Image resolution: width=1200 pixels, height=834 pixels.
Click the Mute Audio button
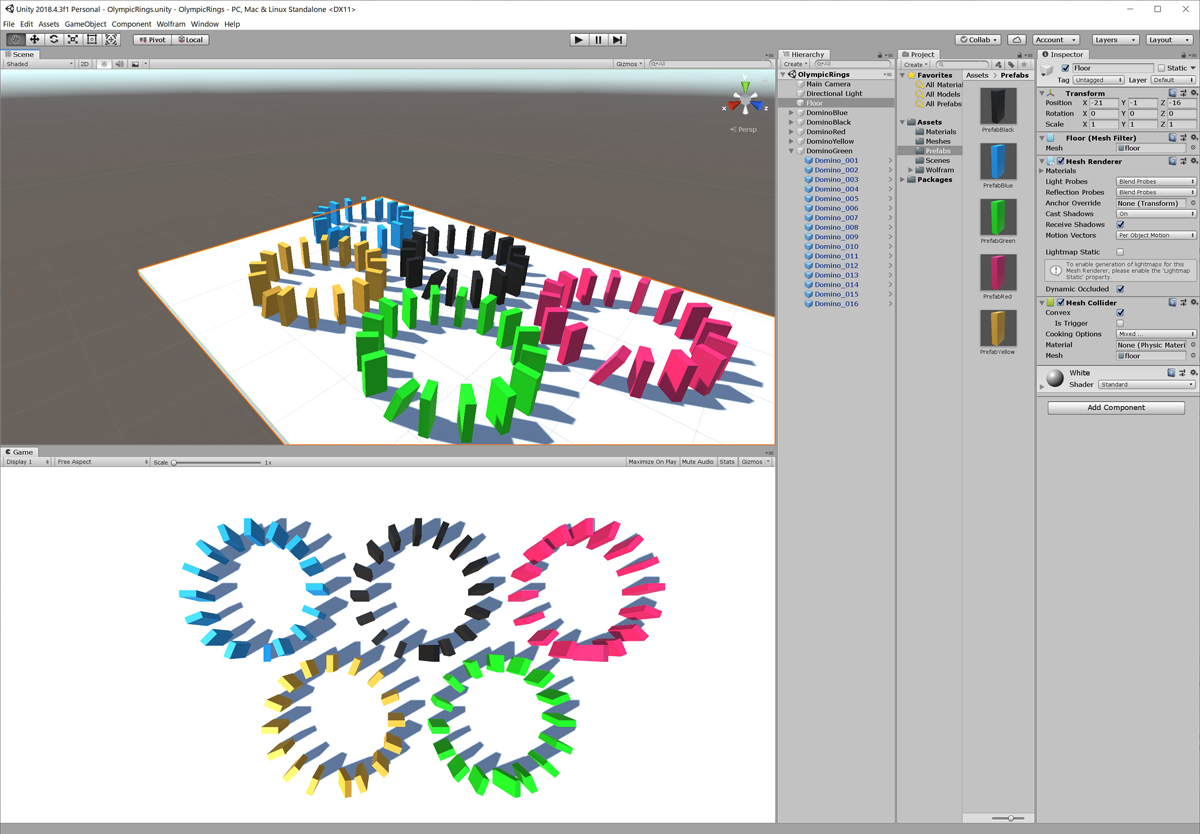pyautogui.click(x=698, y=462)
